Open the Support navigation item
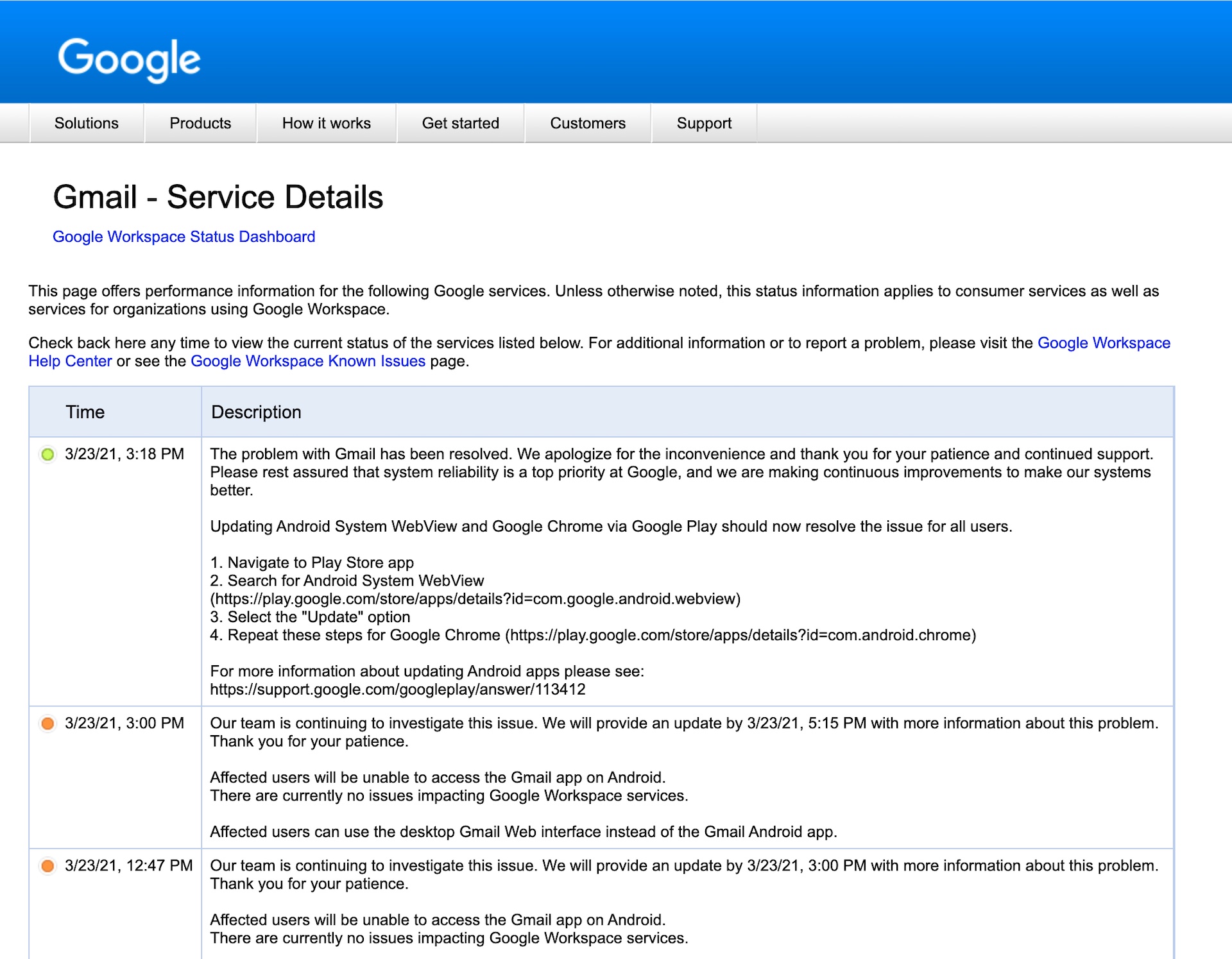This screenshot has width=1232, height=959. pyautogui.click(x=704, y=123)
